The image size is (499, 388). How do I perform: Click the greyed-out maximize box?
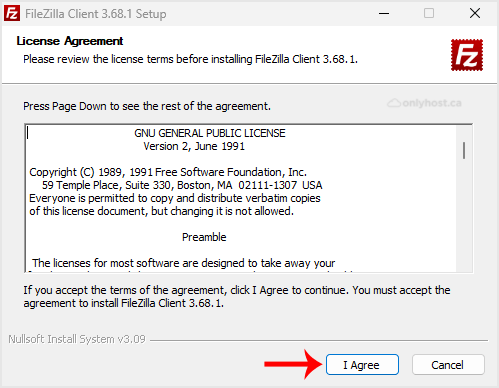[x=429, y=13]
